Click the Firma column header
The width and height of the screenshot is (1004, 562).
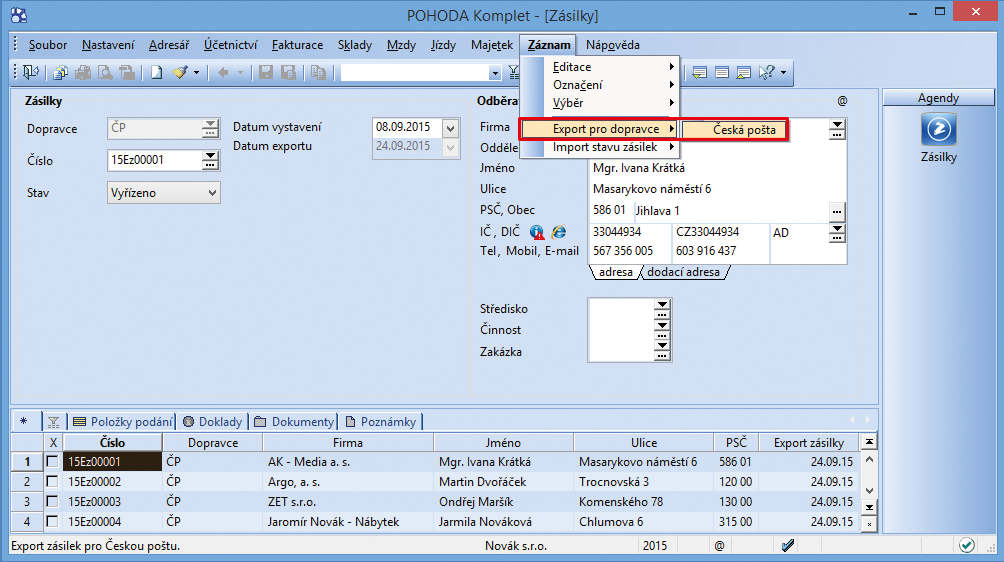348,442
